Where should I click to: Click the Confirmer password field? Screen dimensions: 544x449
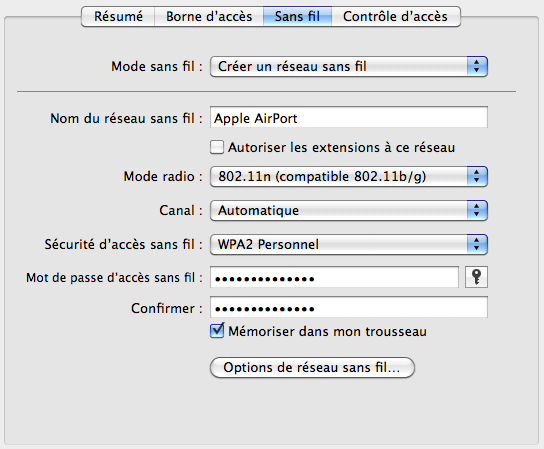[x=349, y=307]
